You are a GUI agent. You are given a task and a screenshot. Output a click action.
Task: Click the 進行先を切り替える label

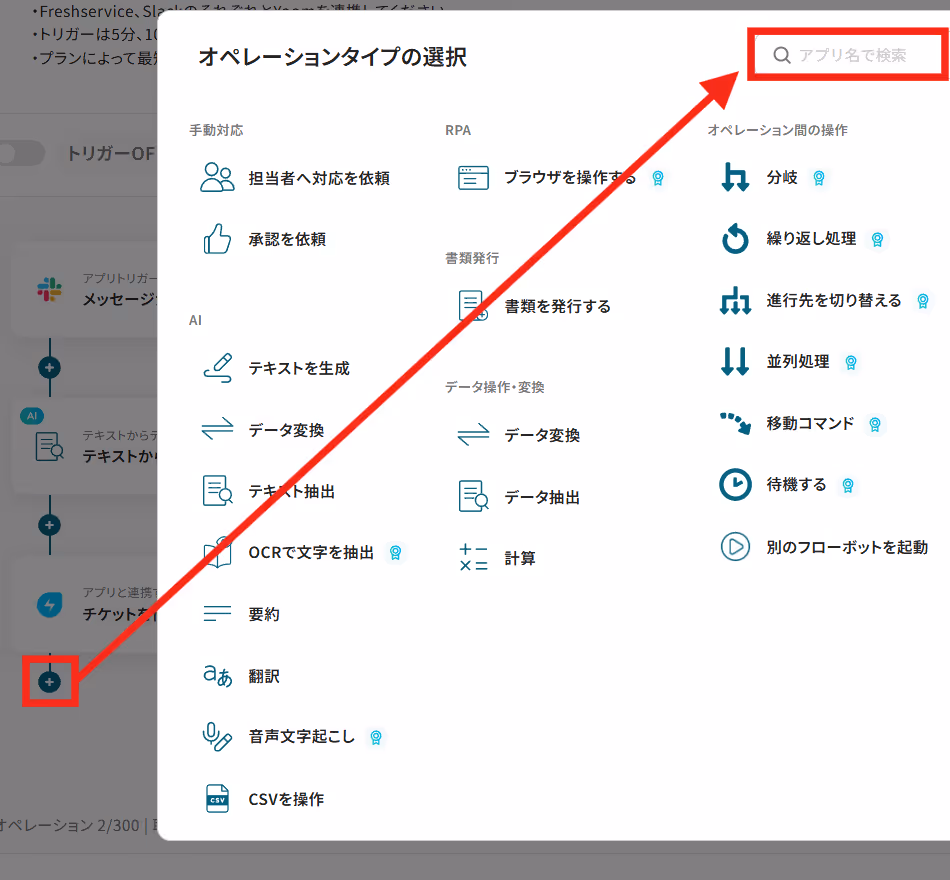pyautogui.click(x=834, y=301)
